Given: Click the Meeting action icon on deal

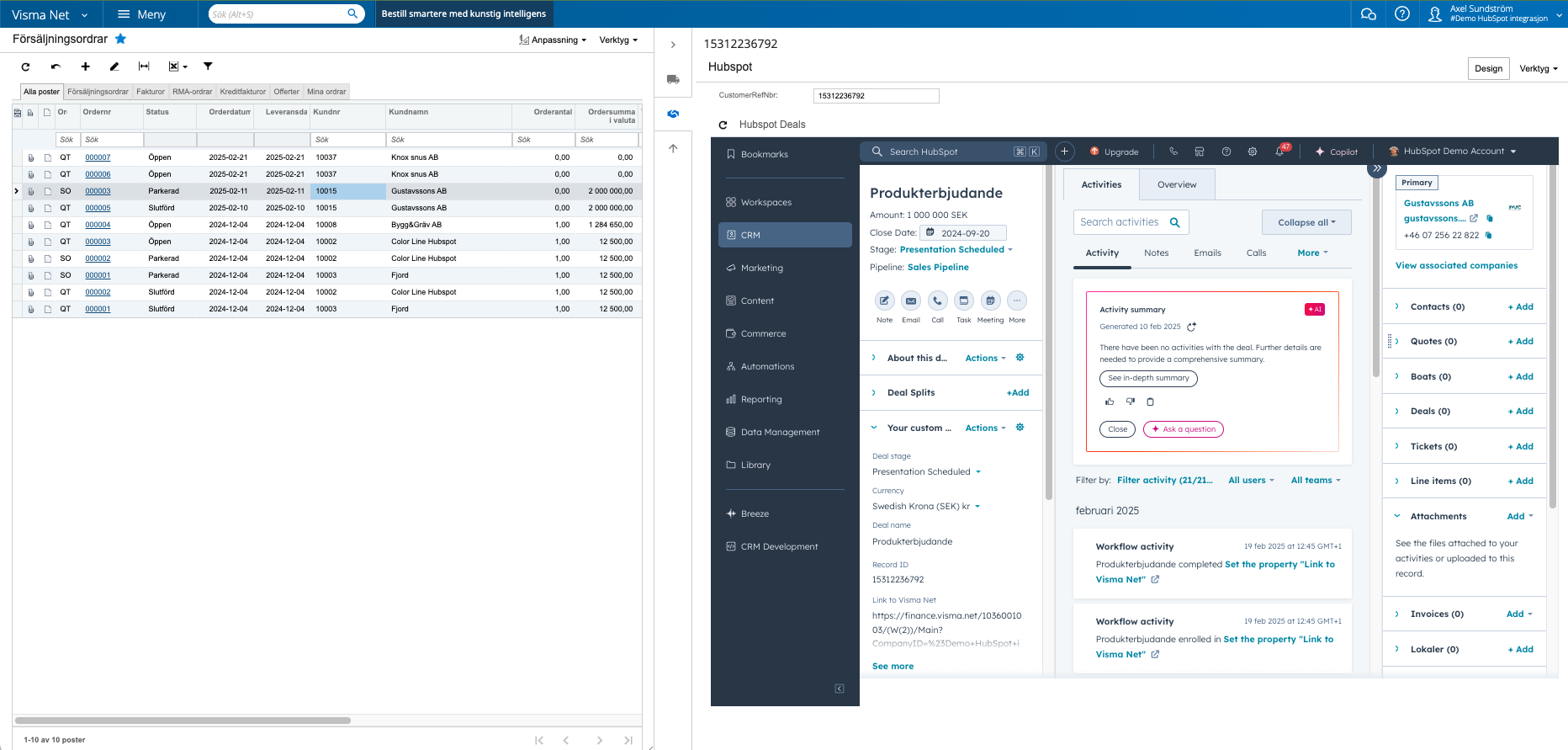Looking at the screenshot, I should (x=991, y=301).
